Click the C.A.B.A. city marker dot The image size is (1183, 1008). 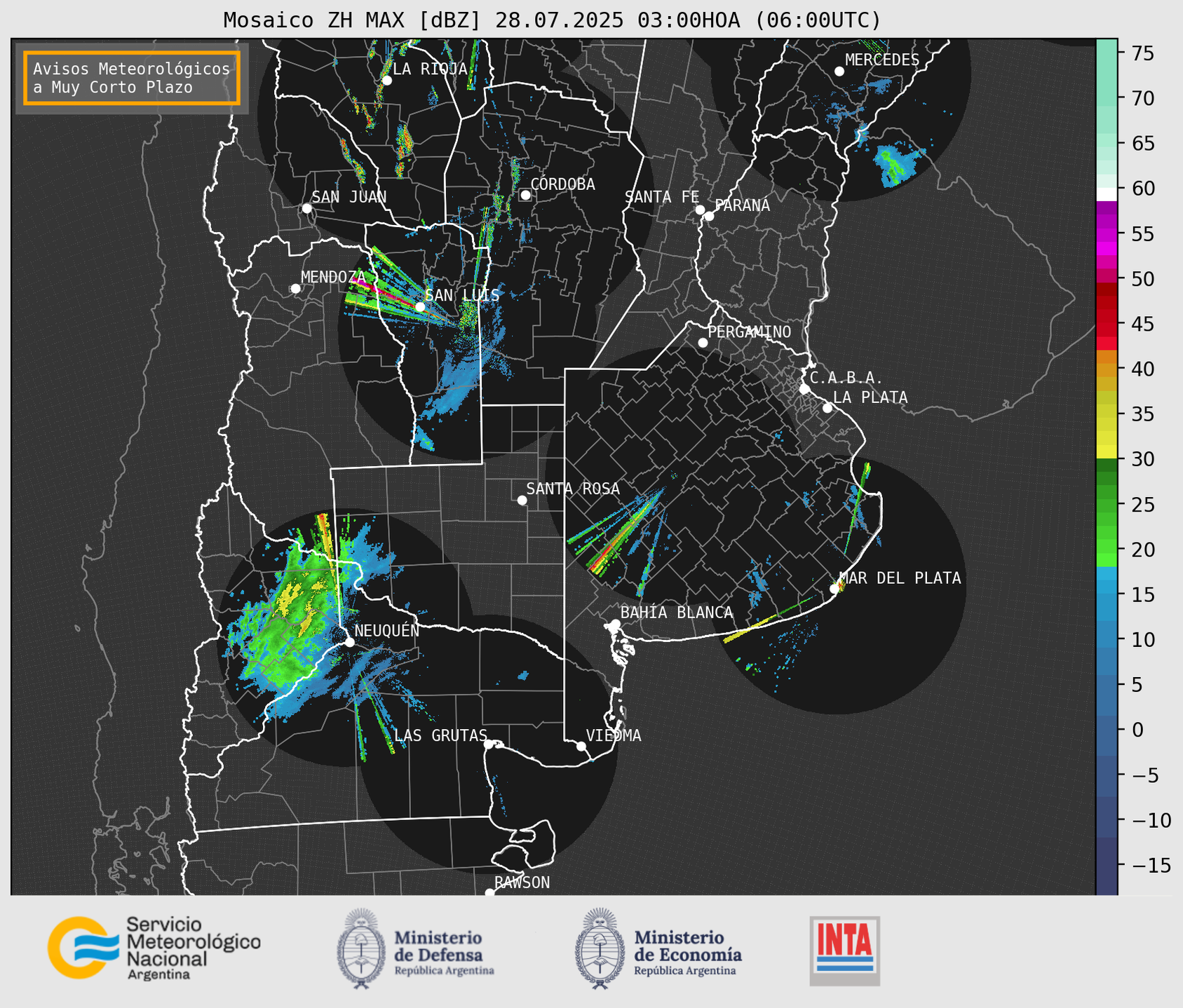click(804, 389)
